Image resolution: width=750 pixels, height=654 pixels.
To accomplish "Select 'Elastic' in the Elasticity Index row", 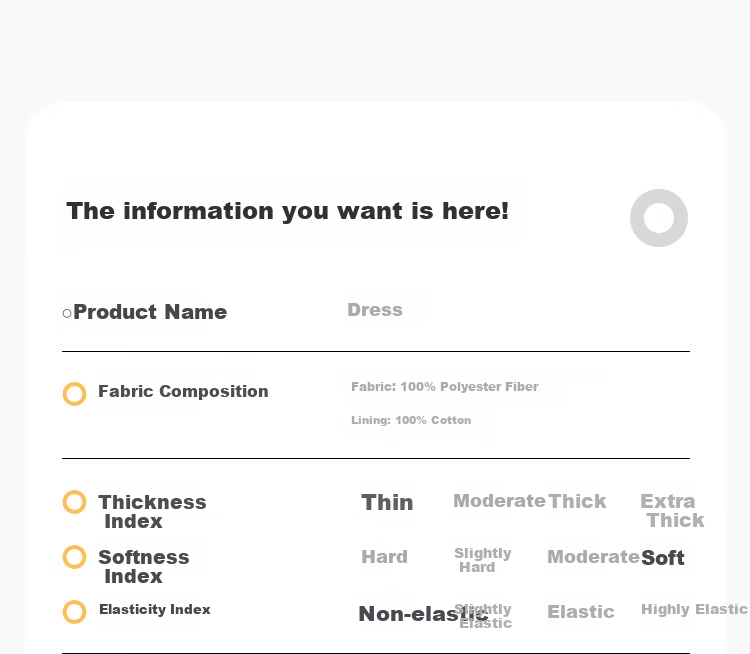I will 581,612.
